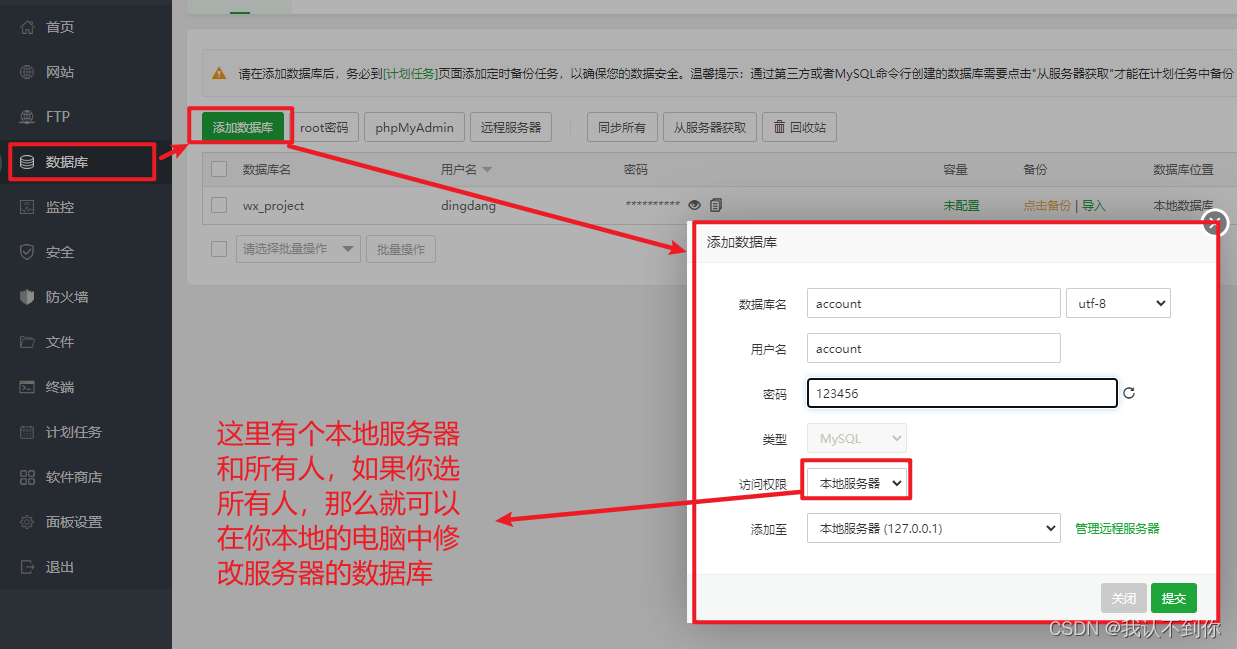The height and width of the screenshot is (649, 1237).
Task: Reveal wx_project password with eye icon
Action: [x=695, y=205]
